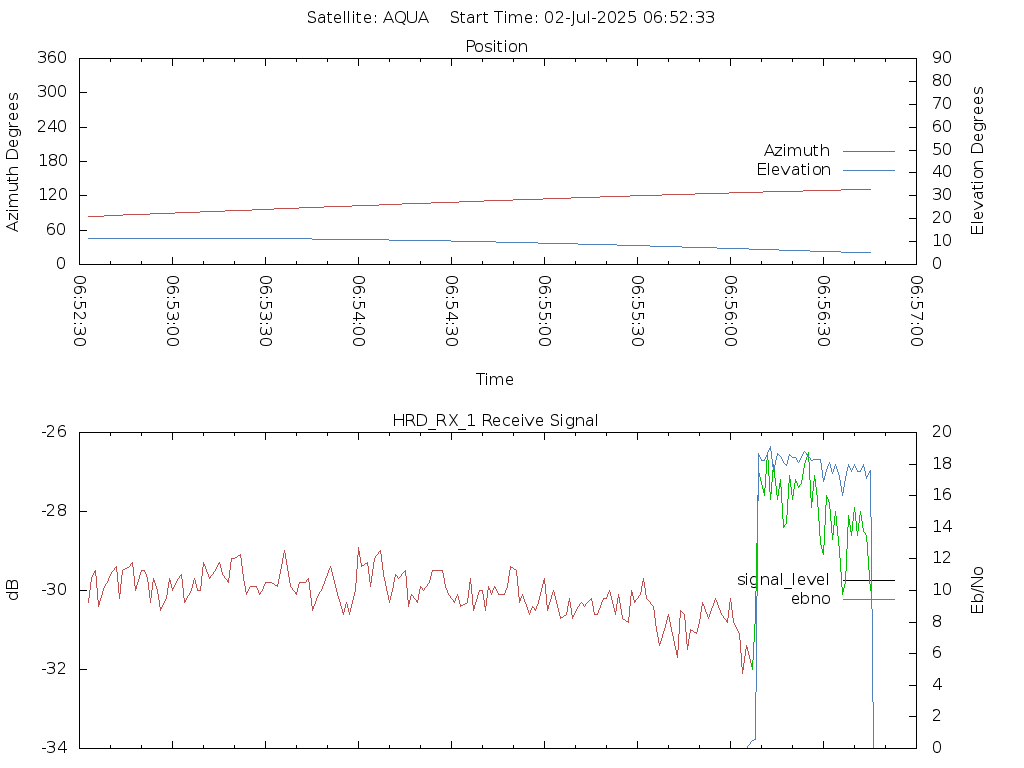Click the 06:57:00 time tick label
The width and height of the screenshot is (1024, 768).
click(917, 311)
